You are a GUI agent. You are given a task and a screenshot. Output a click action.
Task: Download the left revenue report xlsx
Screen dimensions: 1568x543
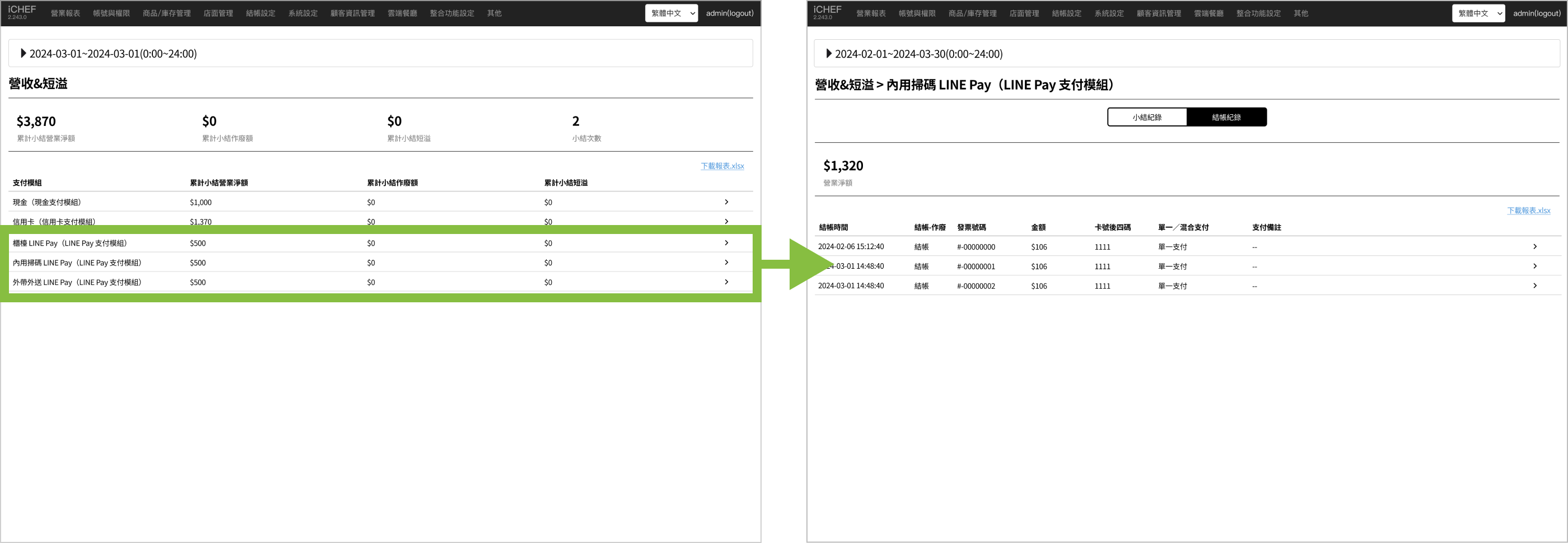pyautogui.click(x=721, y=166)
